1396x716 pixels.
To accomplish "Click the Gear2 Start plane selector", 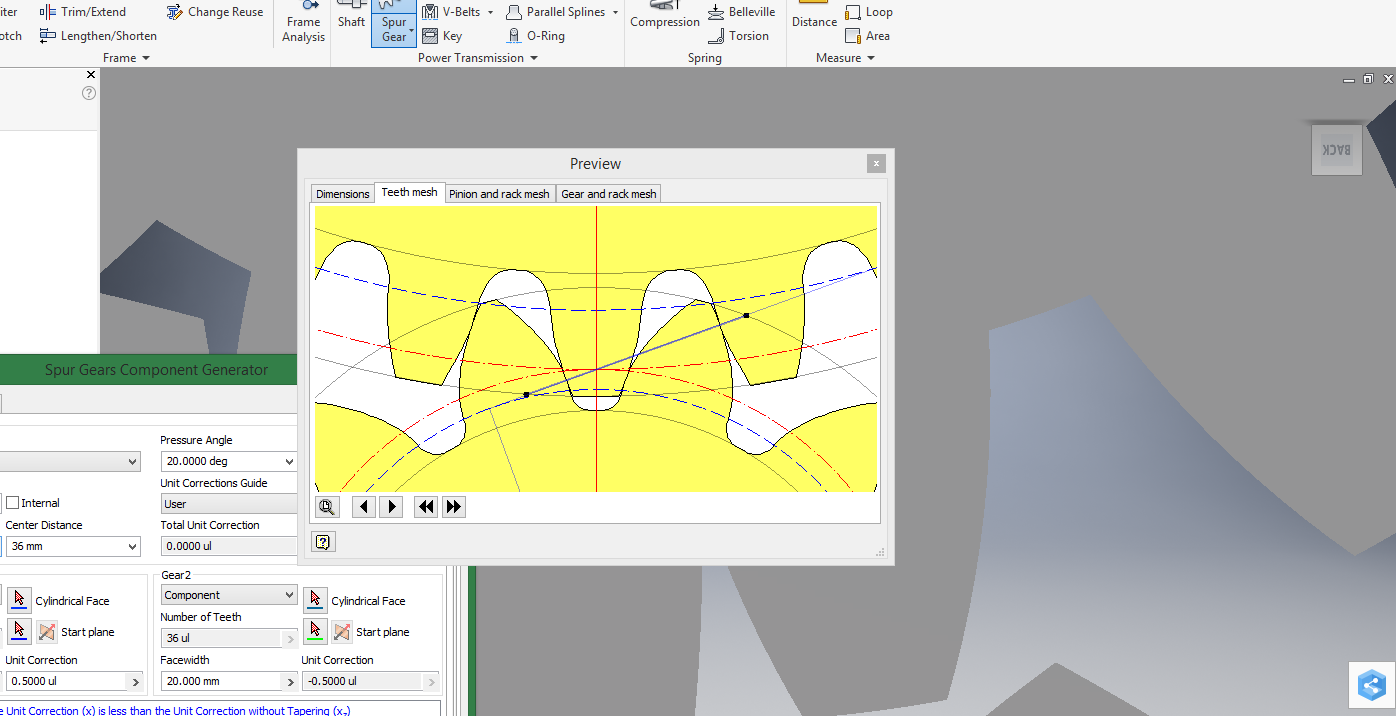I will tap(315, 631).
